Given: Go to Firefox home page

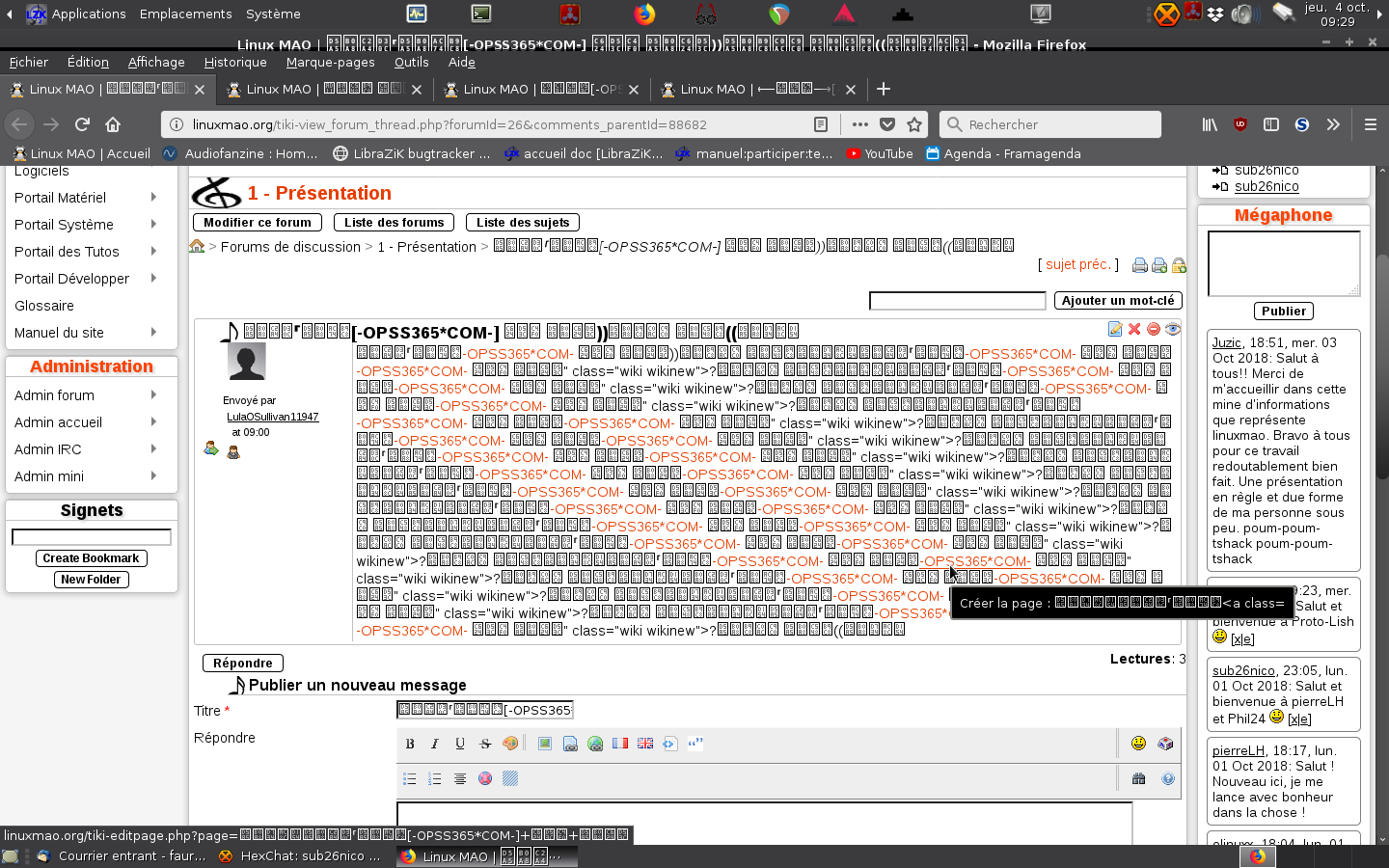Looking at the screenshot, I should click(113, 124).
